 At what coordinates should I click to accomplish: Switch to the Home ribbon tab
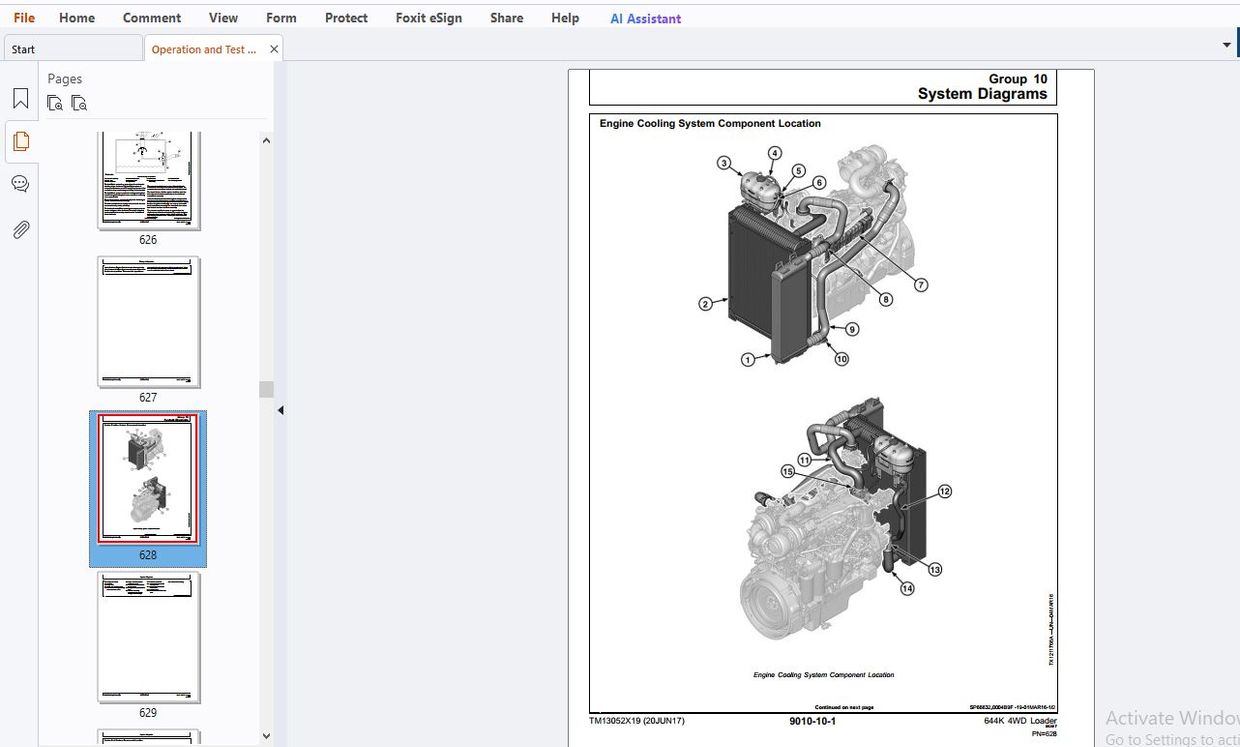coord(77,18)
